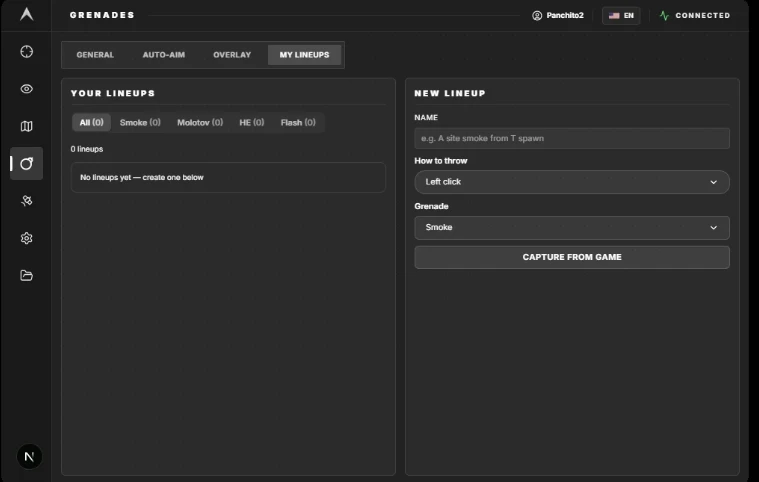This screenshot has width=759, height=482.
Task: Filter lineups by Flash (0)
Action: coord(298,122)
